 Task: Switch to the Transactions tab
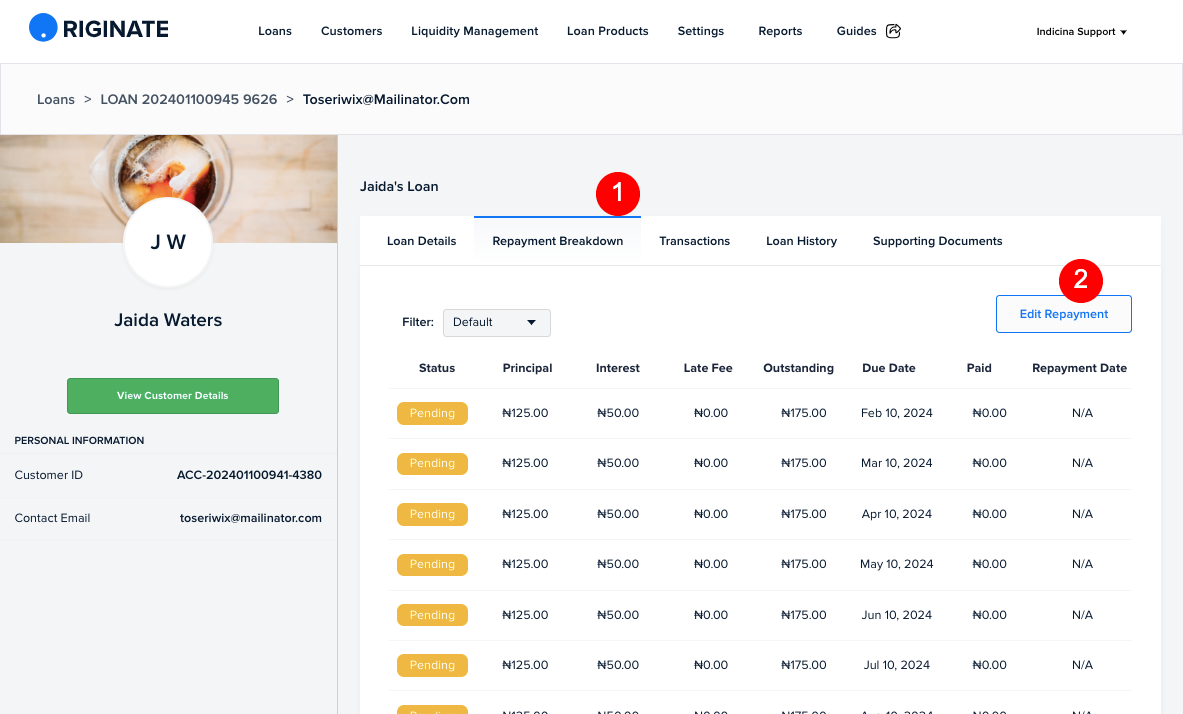click(x=695, y=241)
